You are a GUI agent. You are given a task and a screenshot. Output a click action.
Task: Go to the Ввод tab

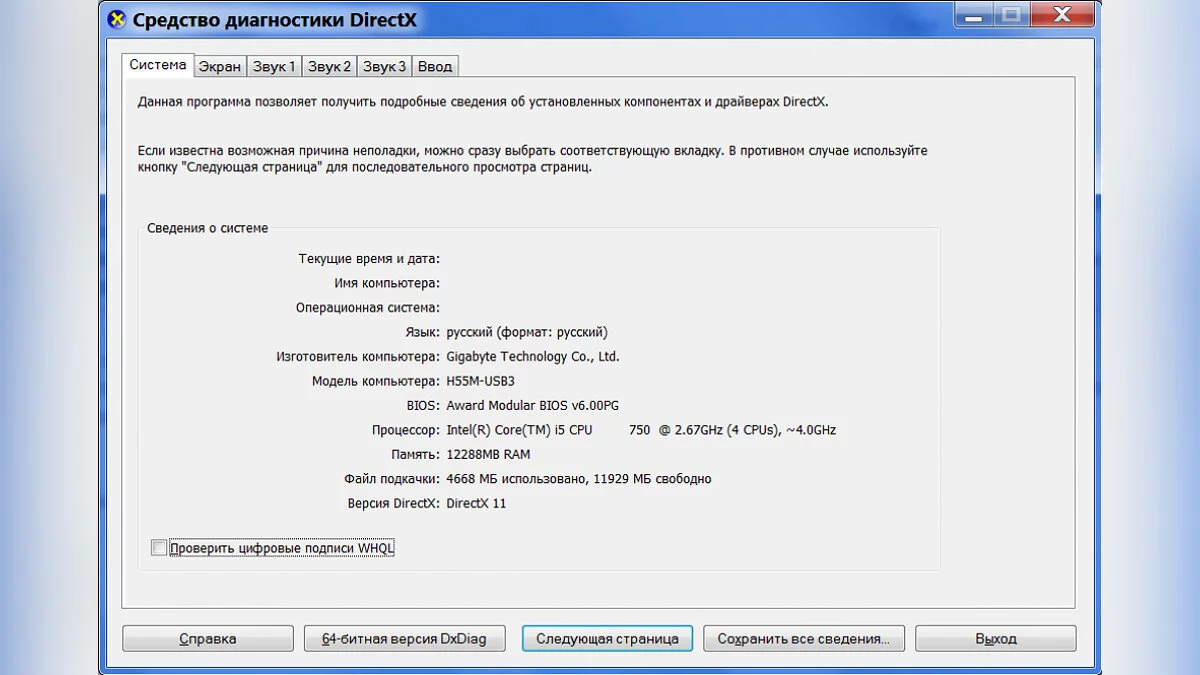(x=435, y=67)
